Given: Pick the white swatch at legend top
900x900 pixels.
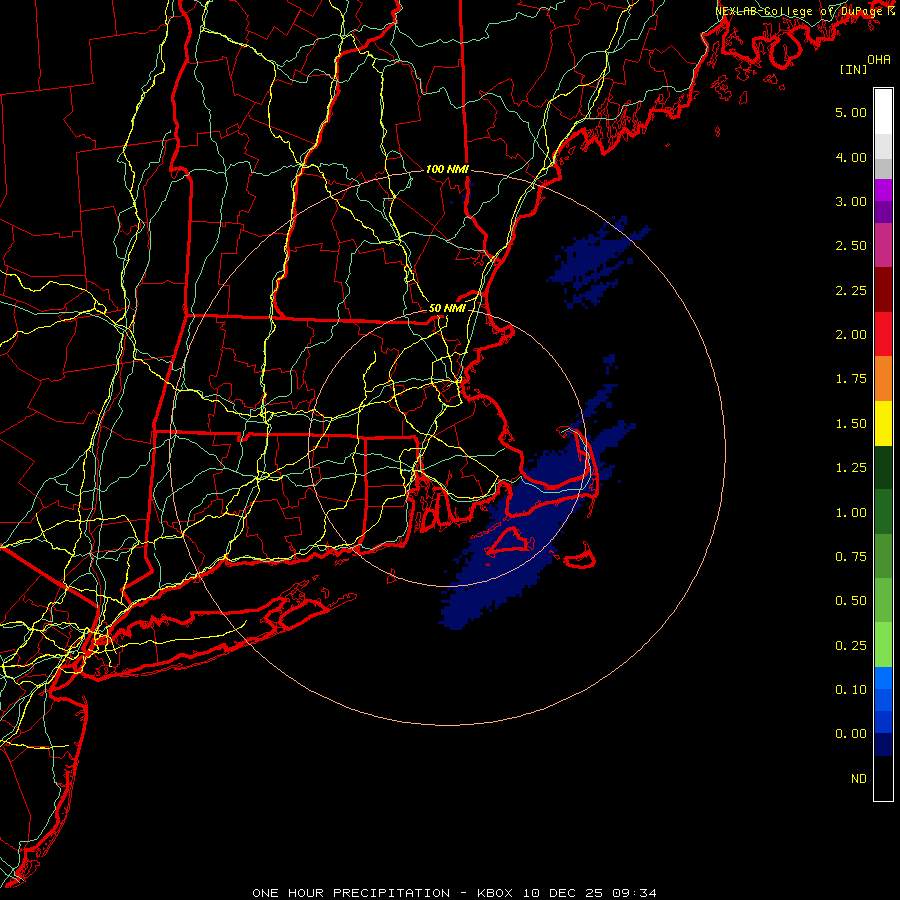Looking at the screenshot, I should click(x=883, y=112).
